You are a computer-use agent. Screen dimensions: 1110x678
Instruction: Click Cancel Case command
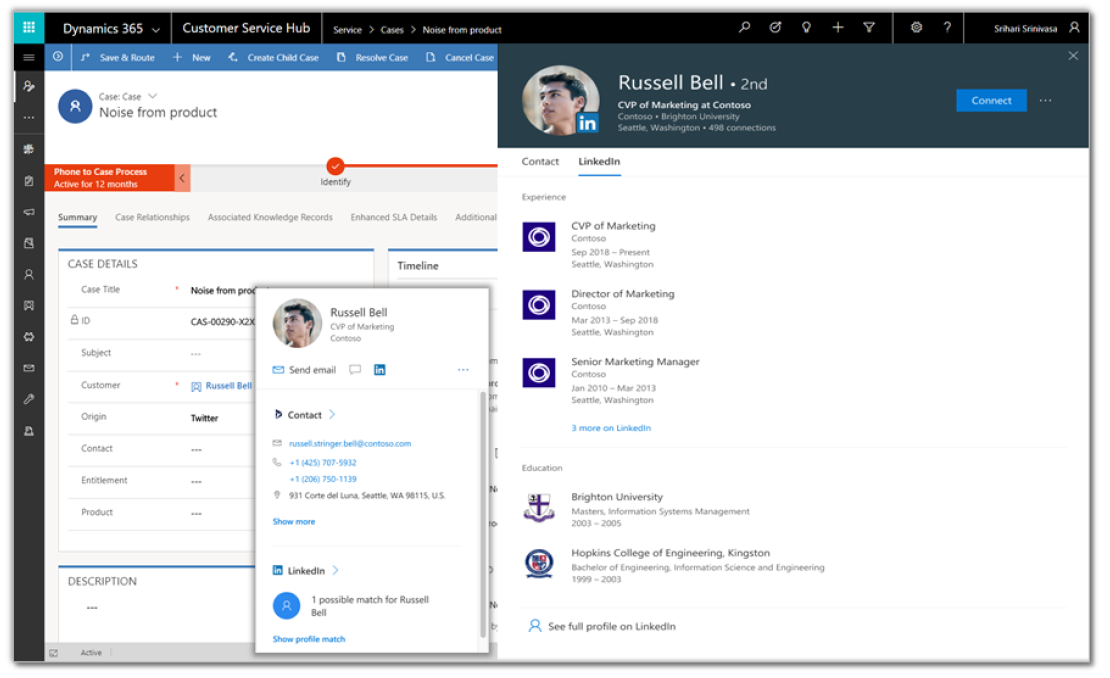460,57
